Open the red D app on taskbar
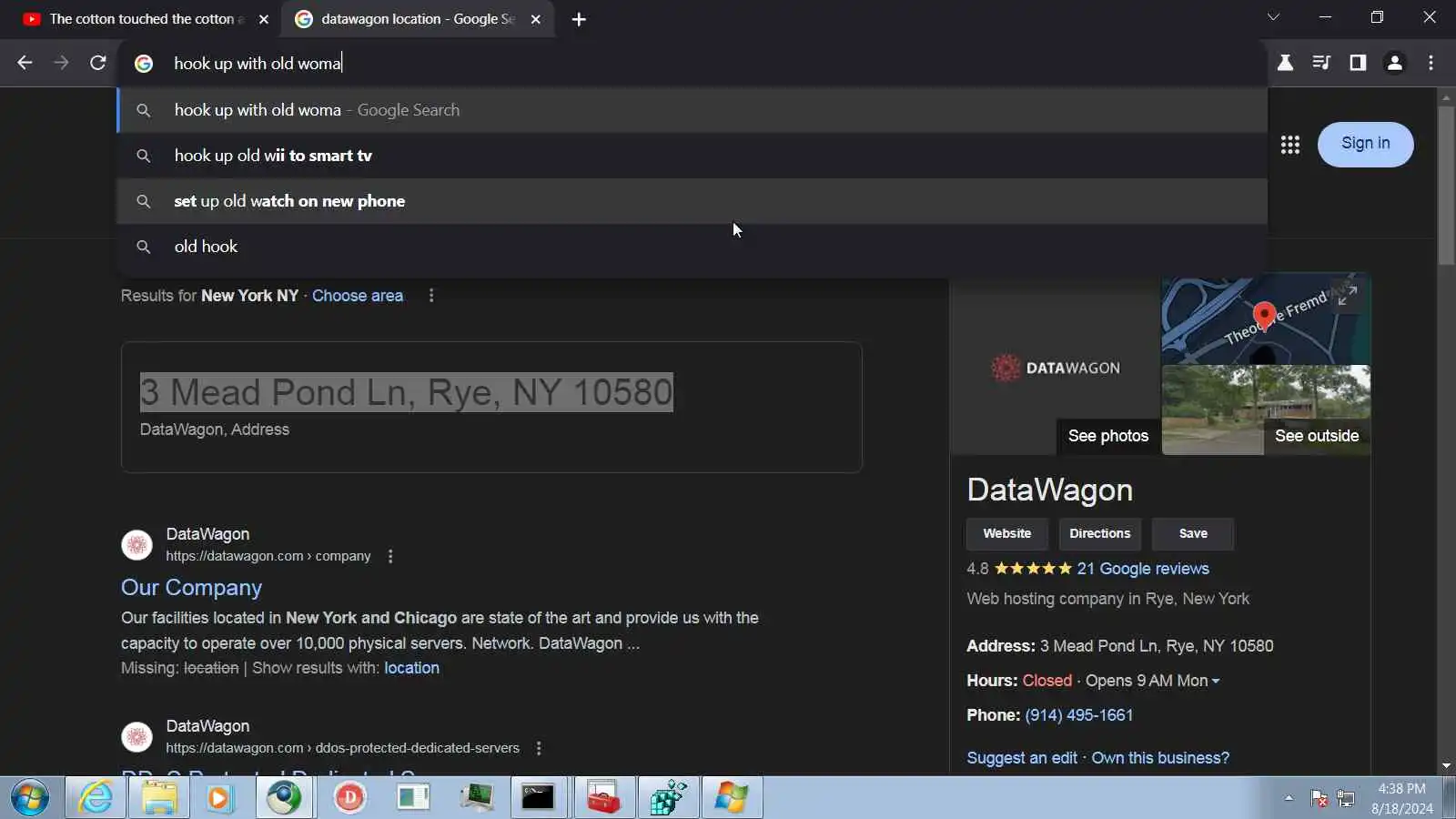The height and width of the screenshot is (819, 1456). pyautogui.click(x=350, y=798)
